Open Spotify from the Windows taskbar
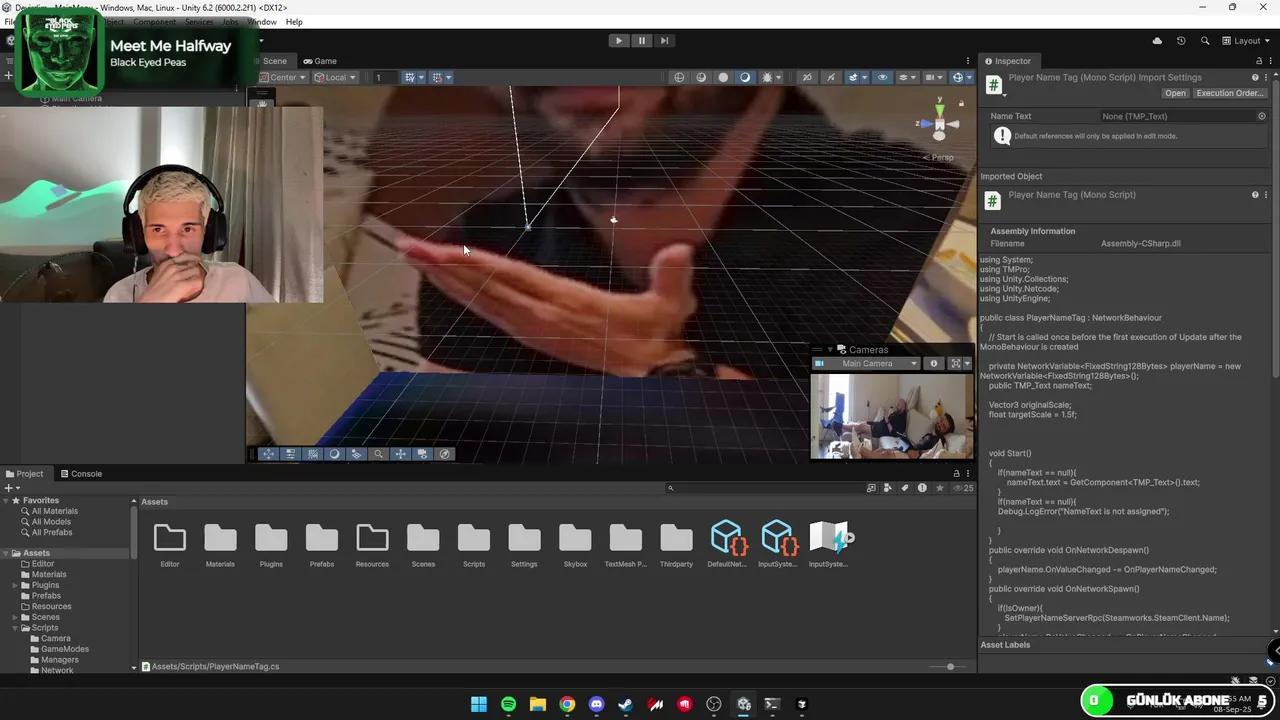Screen dimensions: 1280x720 (508, 704)
